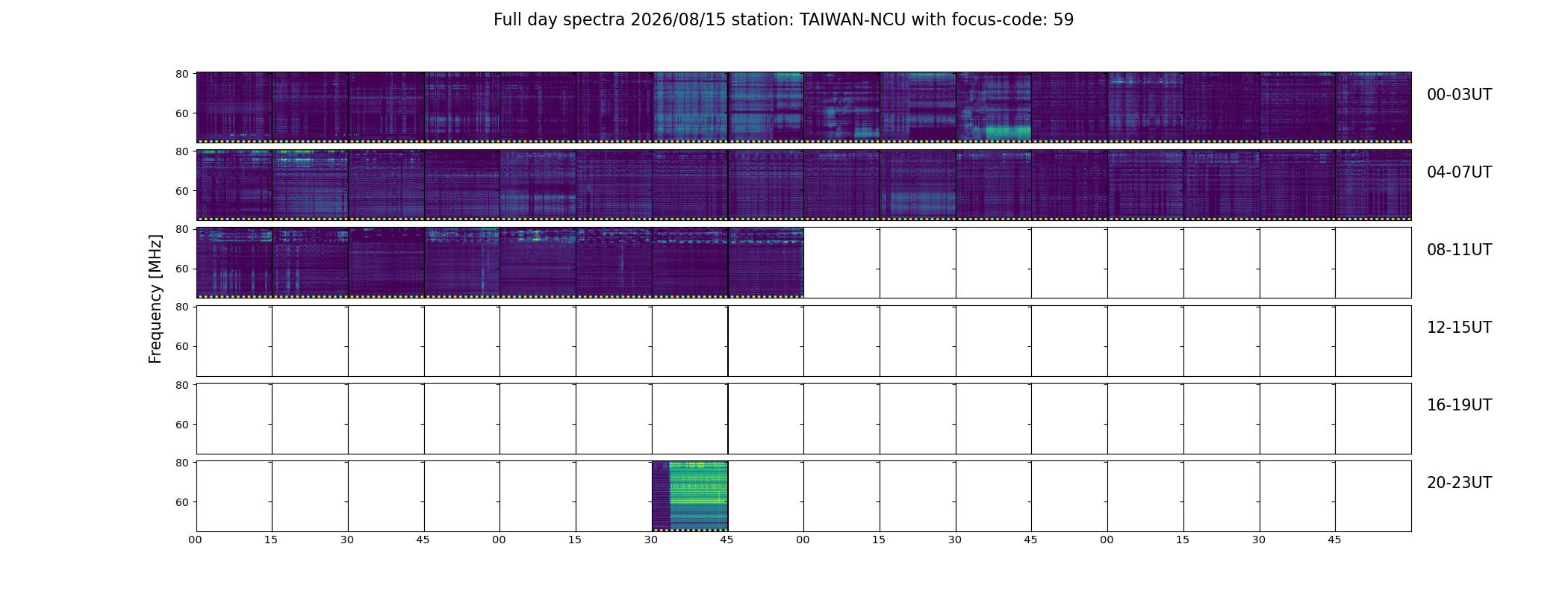Click the plot title mentioning TAIWAN-NCU
This screenshot has width=1568, height=597.
783,20
